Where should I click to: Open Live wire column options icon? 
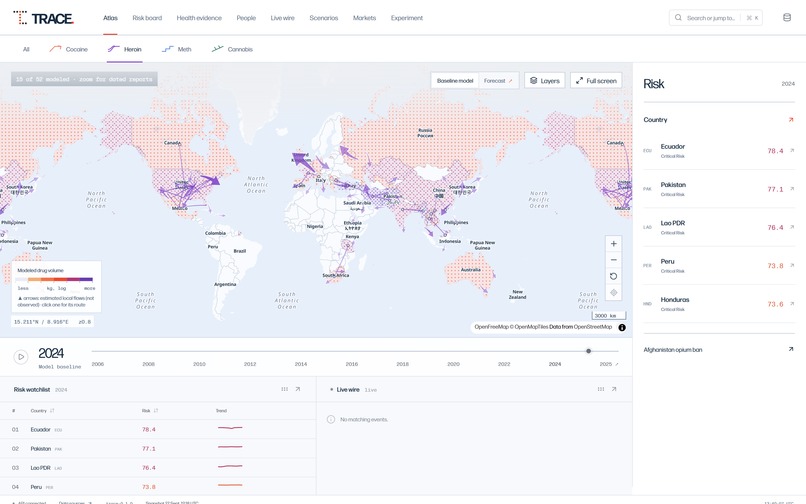600,389
